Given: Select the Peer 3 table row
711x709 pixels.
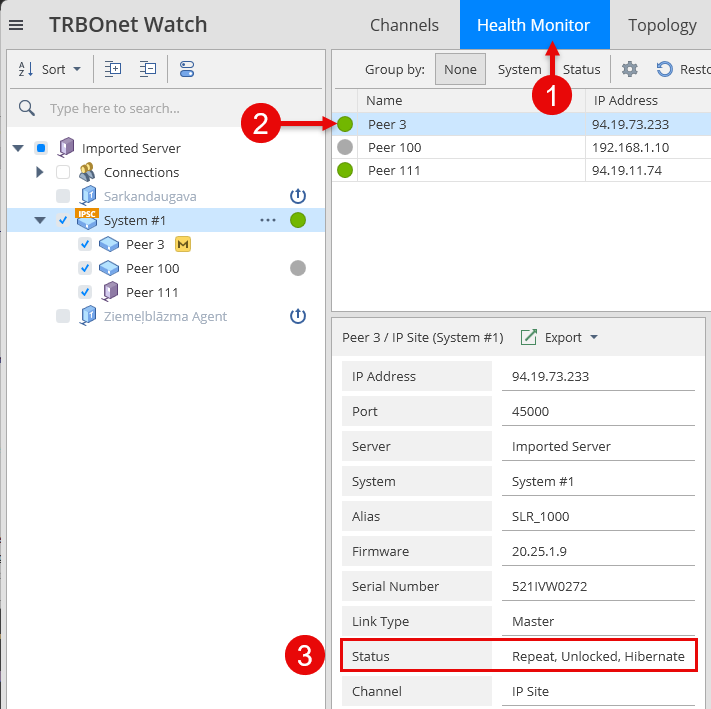Looking at the screenshot, I should (521, 124).
